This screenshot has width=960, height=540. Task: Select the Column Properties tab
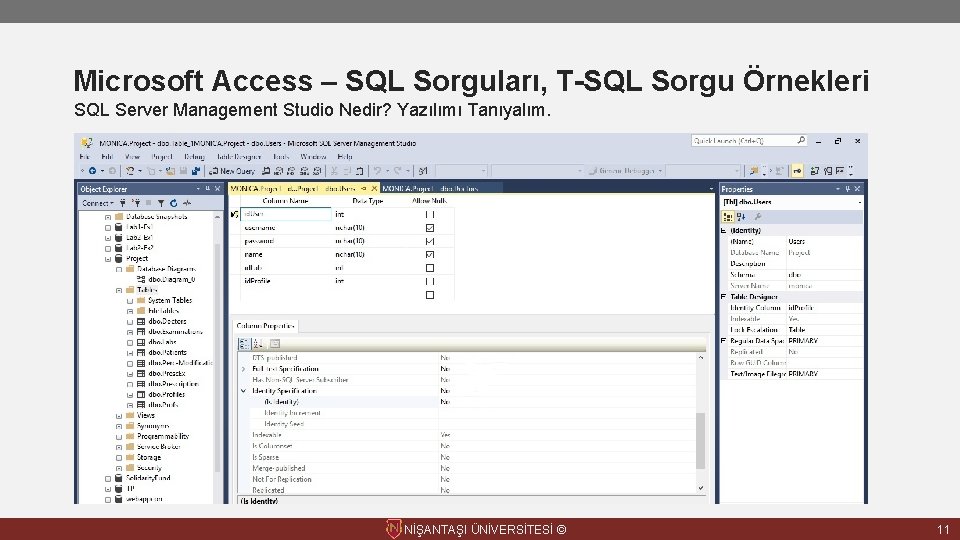point(265,326)
